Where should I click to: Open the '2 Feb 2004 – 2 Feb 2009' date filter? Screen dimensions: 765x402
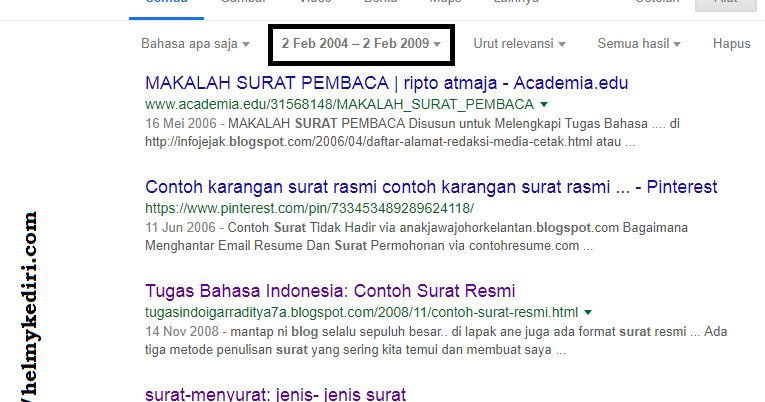[x=361, y=44]
